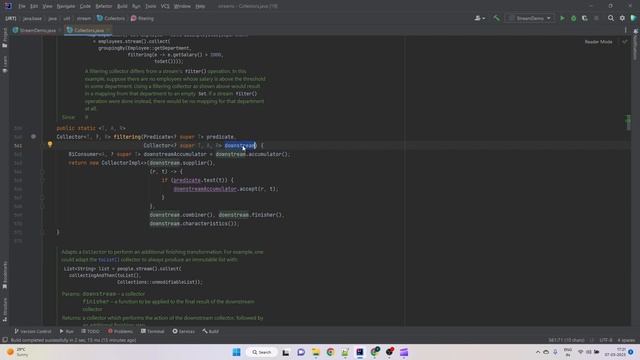
Task: Click downstreamAccumulator in the accept call
Action: coord(205,189)
